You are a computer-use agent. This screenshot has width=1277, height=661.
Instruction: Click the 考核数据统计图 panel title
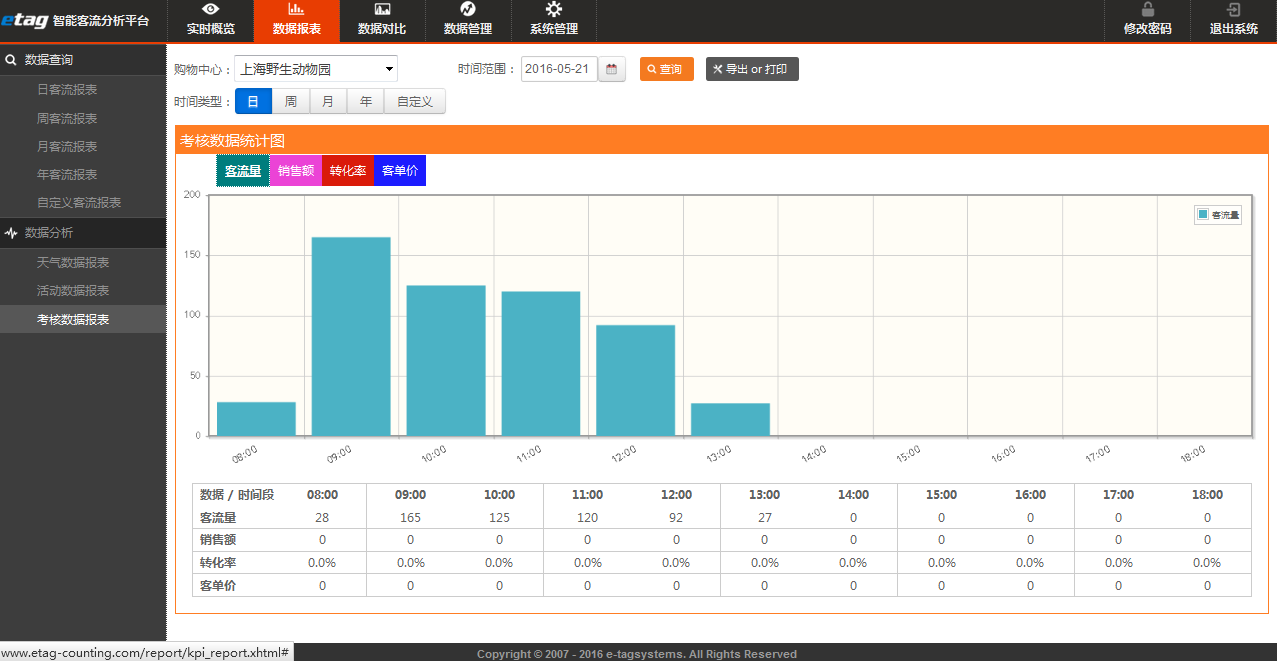click(x=233, y=141)
